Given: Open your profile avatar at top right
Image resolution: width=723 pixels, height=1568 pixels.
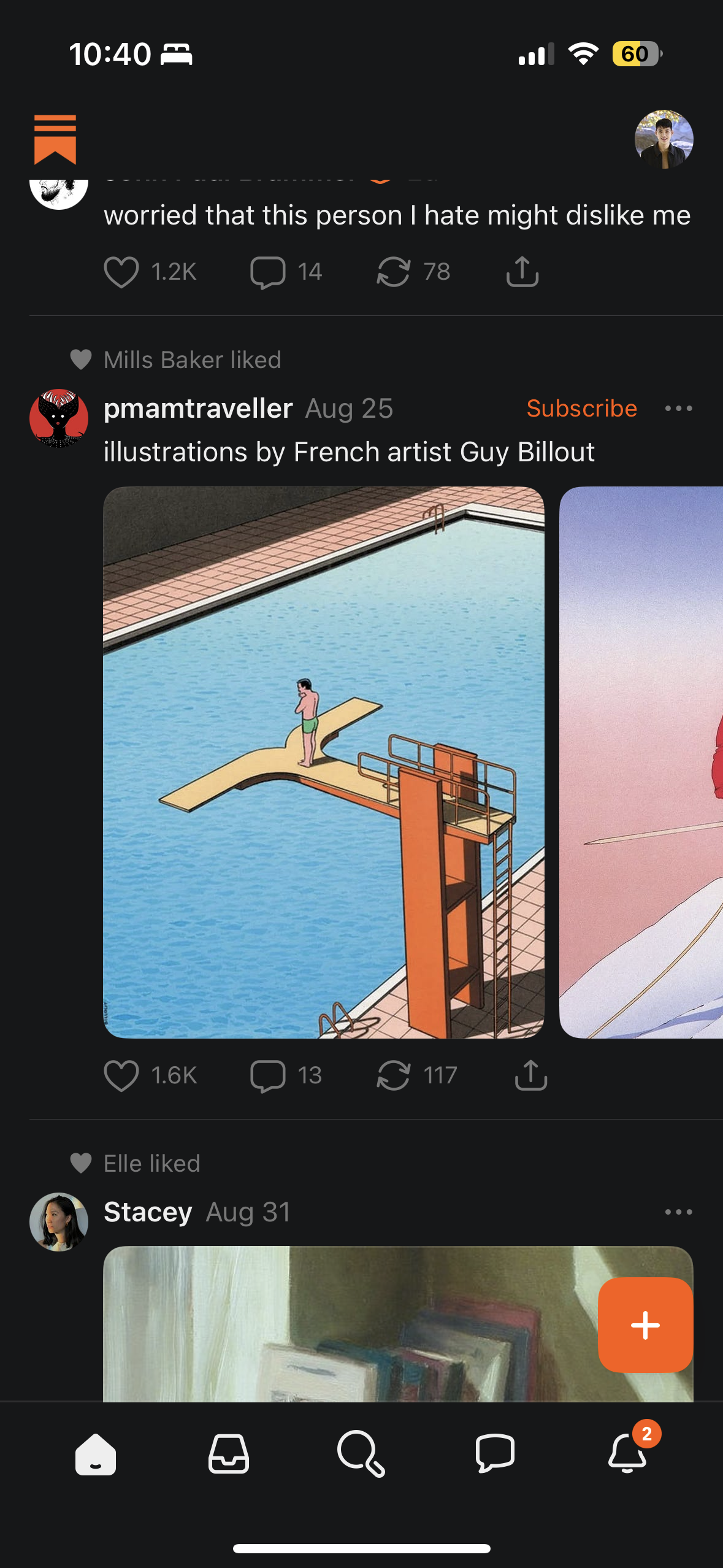Looking at the screenshot, I should point(664,139).
